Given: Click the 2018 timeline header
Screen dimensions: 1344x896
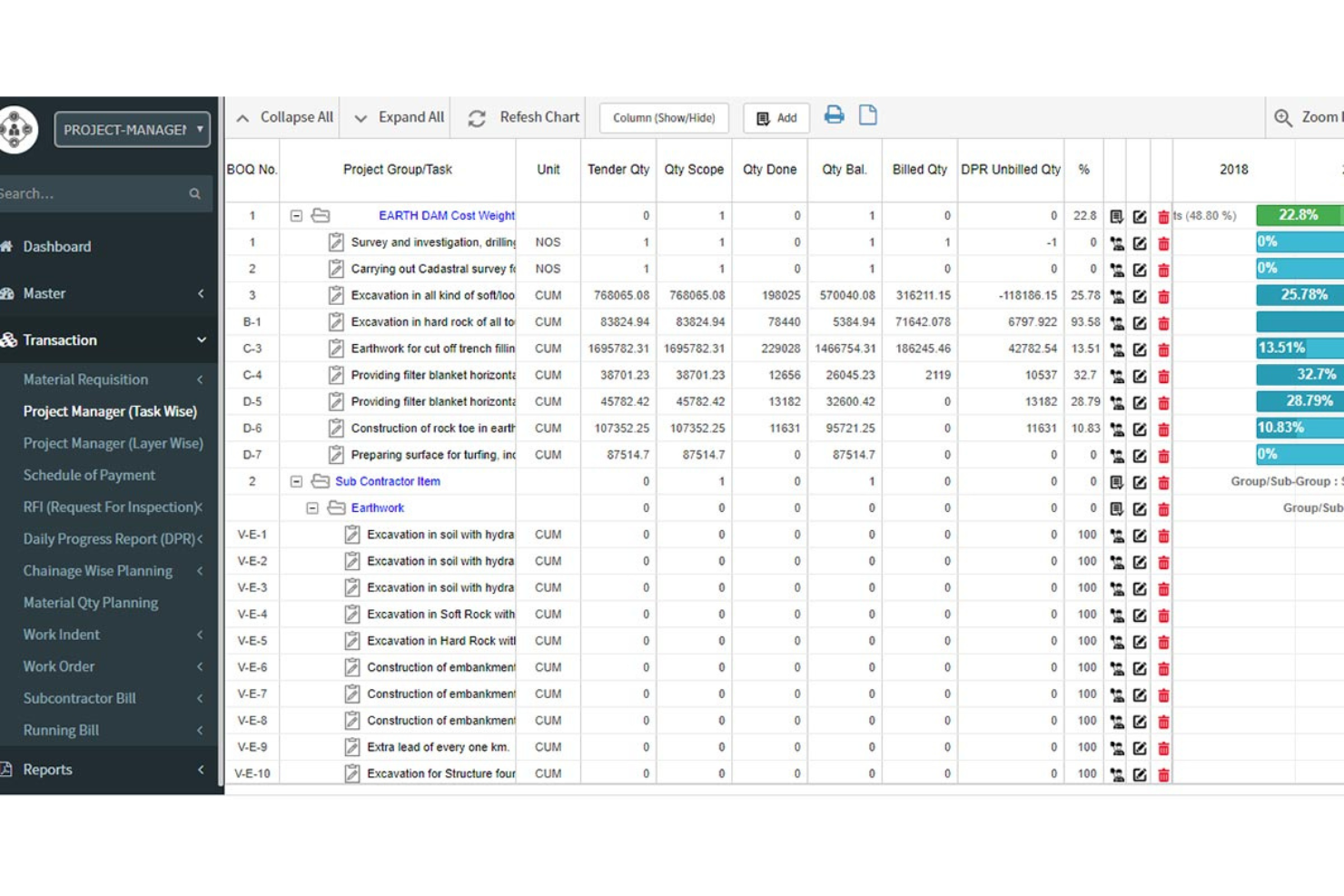Looking at the screenshot, I should pos(1233,170).
